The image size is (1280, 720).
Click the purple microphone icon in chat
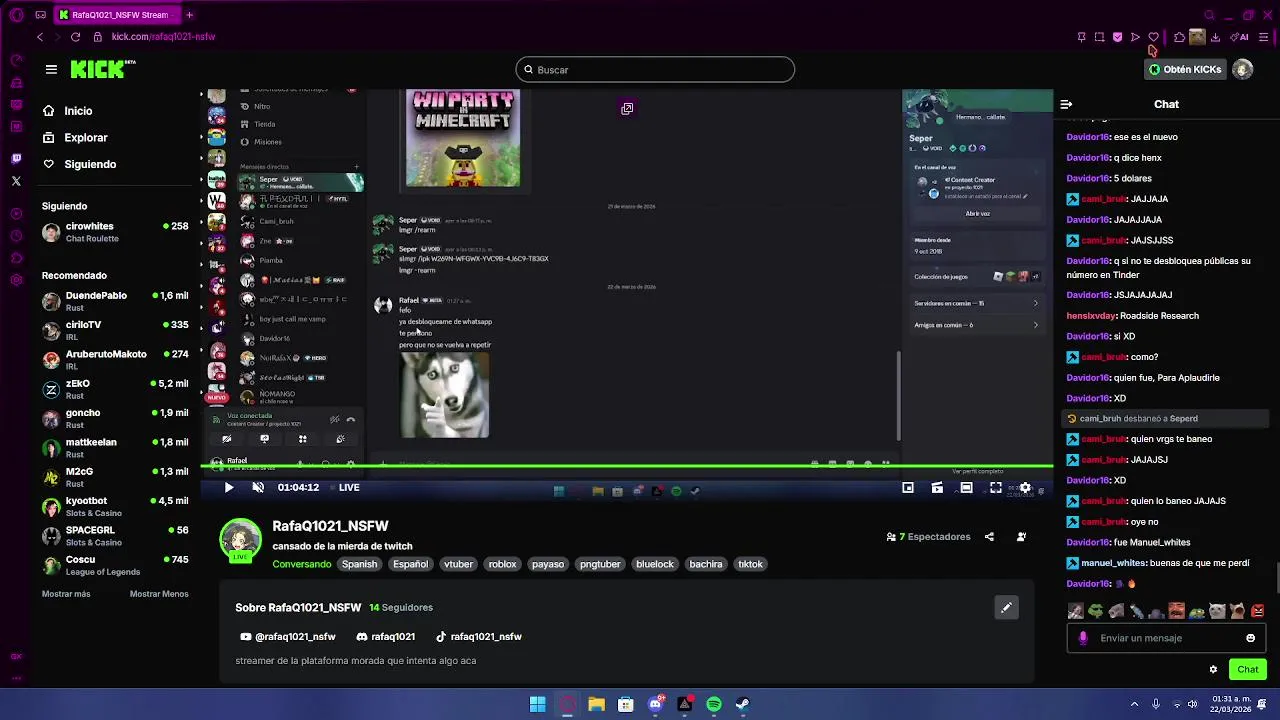pos(1083,638)
